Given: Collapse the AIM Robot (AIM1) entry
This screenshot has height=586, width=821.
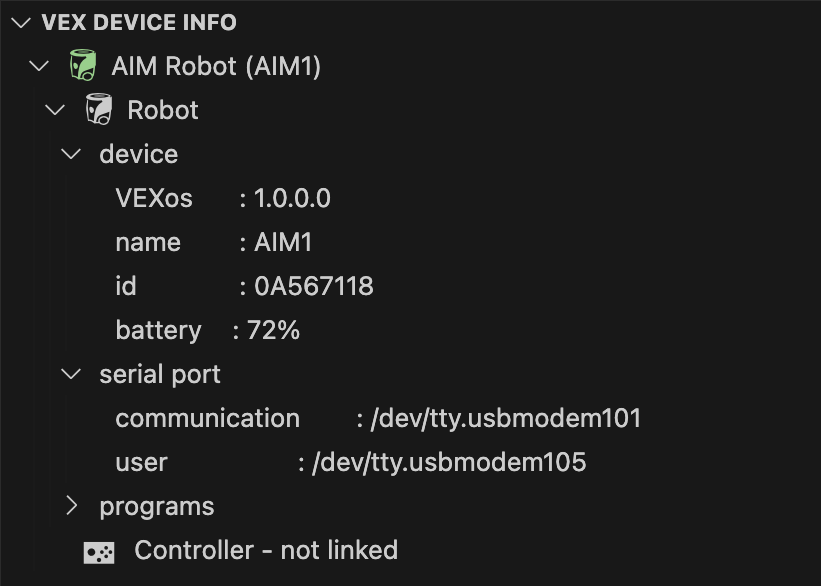Looking at the screenshot, I should [x=38, y=64].
